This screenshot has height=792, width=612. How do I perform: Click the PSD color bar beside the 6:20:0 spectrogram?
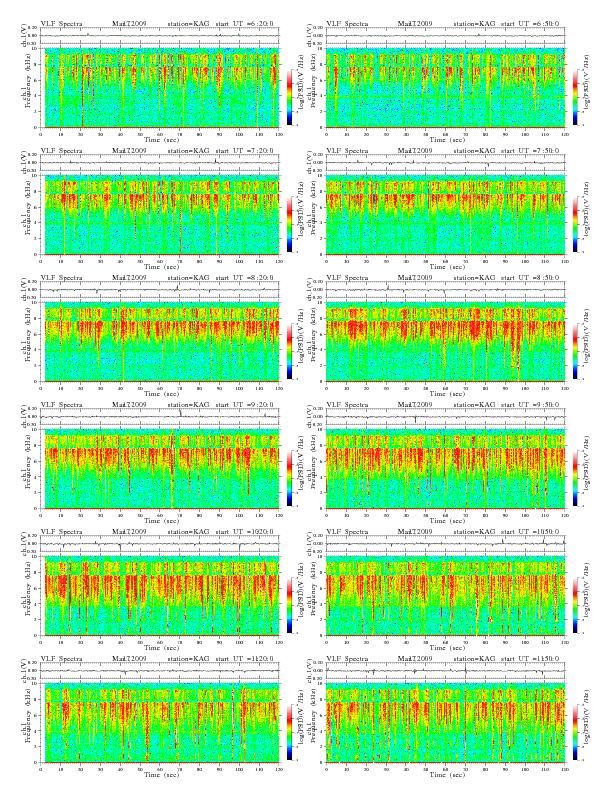point(289,97)
